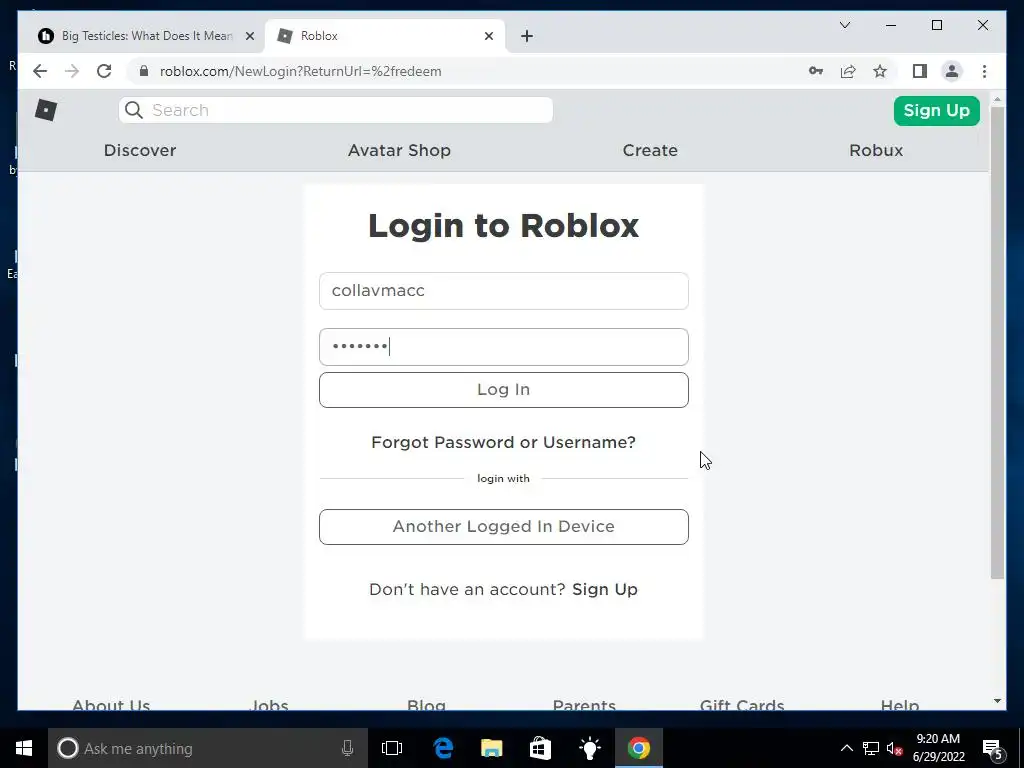
Task: Open File Explorer from taskbar
Action: (492, 748)
